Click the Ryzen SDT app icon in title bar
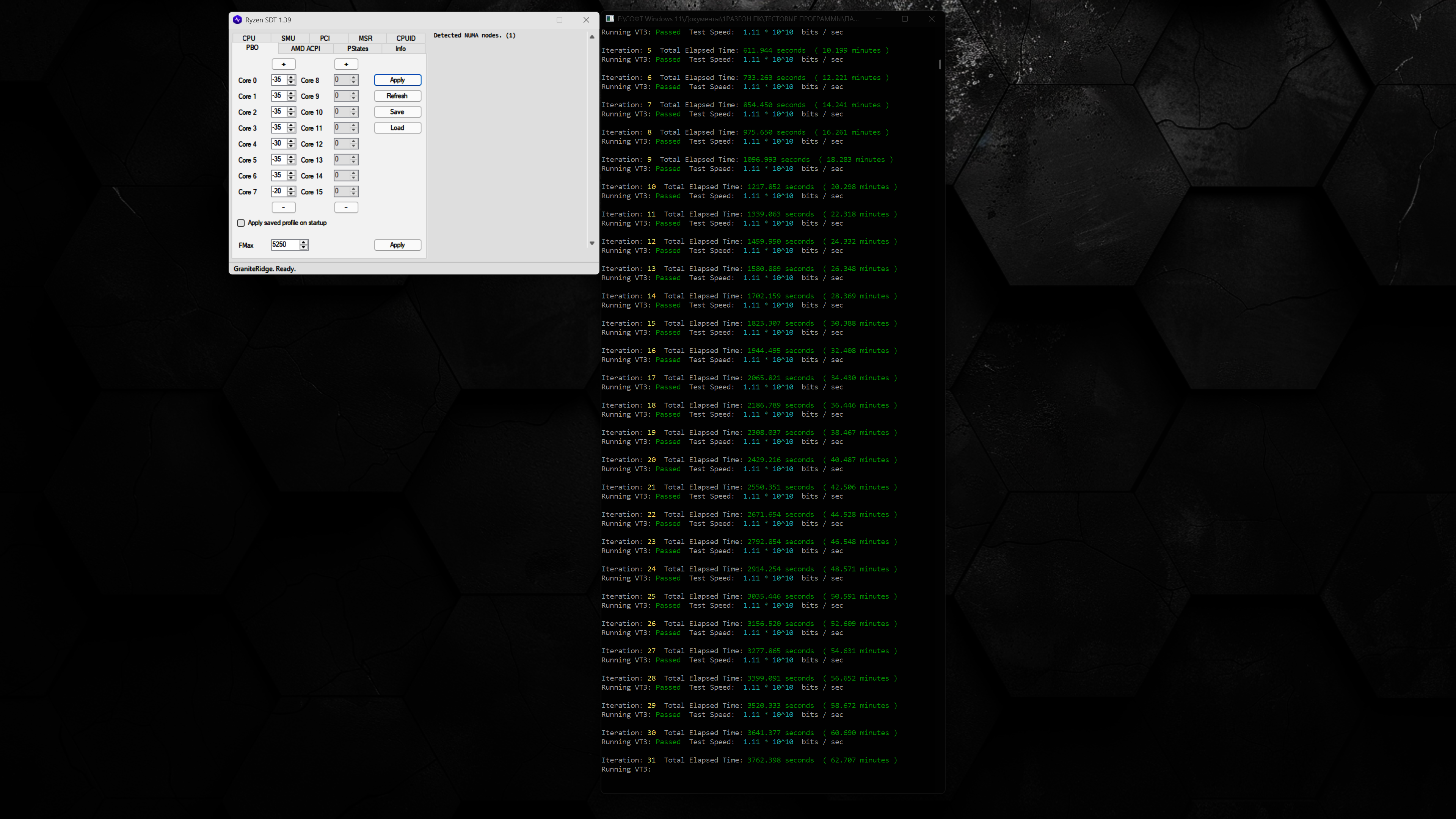1456x819 pixels. pos(237,20)
